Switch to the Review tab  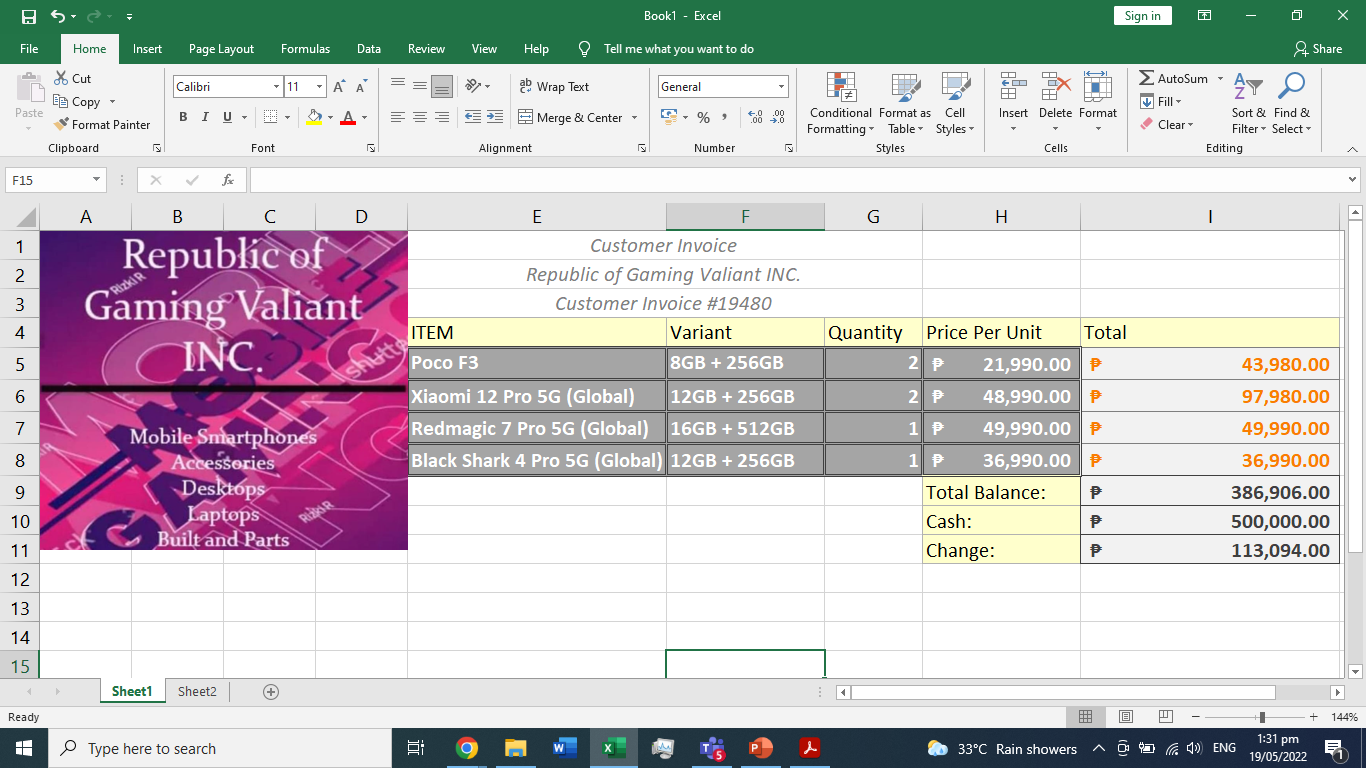click(x=426, y=48)
